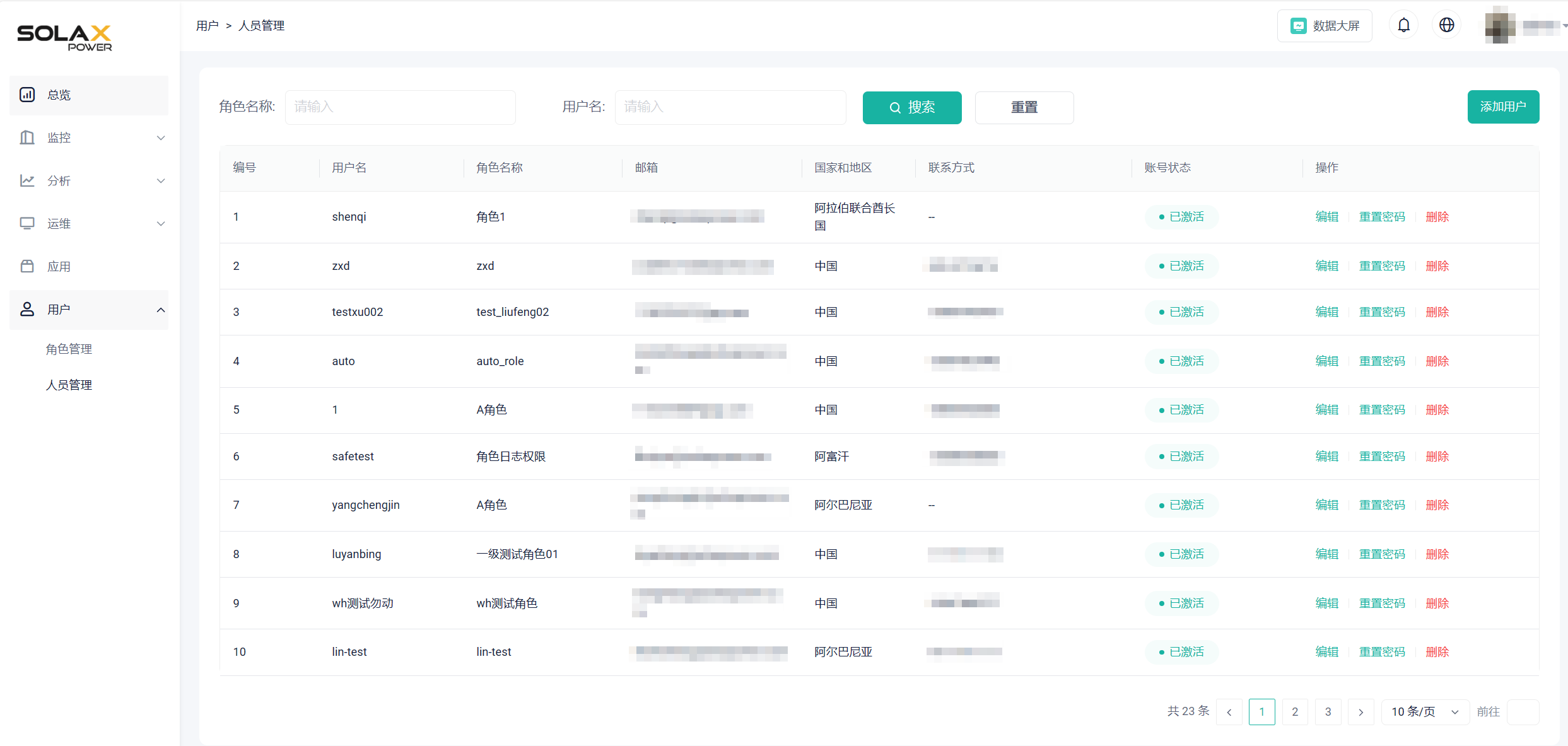Image resolution: width=1568 pixels, height=746 pixels.
Task: Click the 监控 monitoring icon
Action: click(x=26, y=137)
